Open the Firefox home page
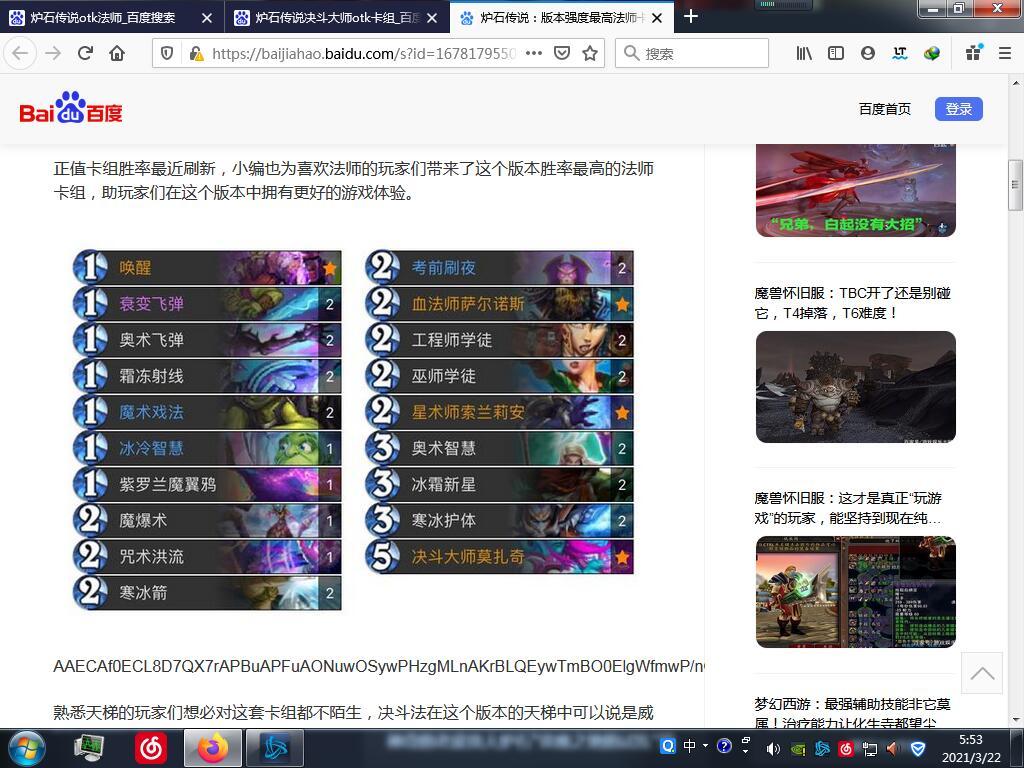This screenshot has width=1024, height=768. (x=117, y=53)
